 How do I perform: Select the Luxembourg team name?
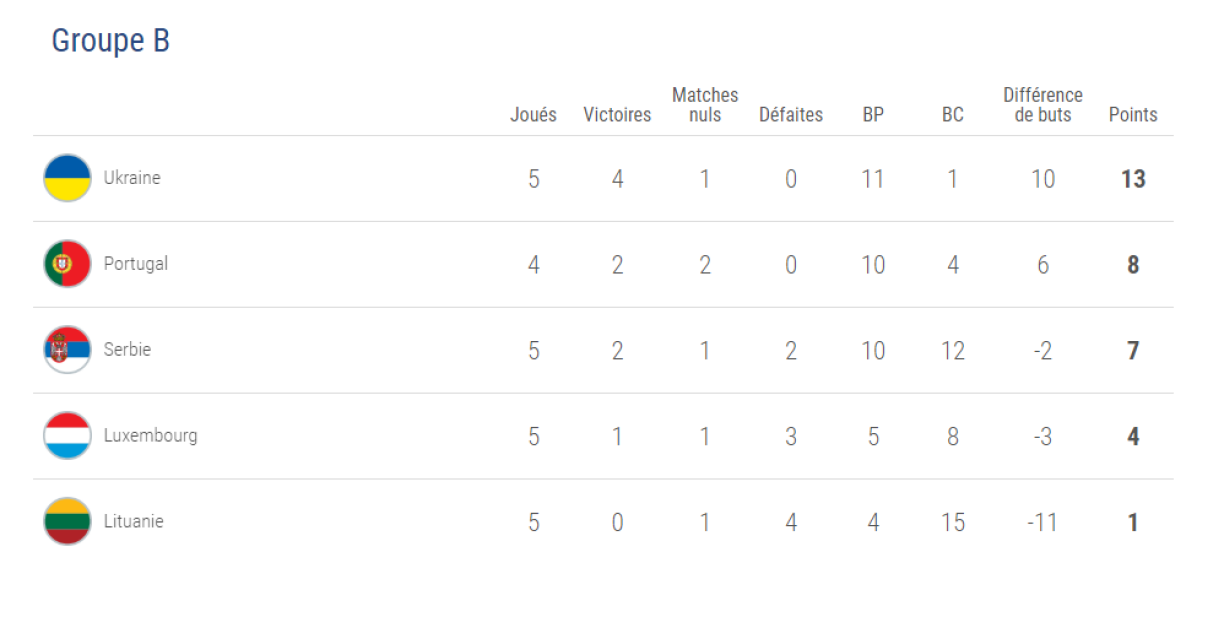pos(150,436)
